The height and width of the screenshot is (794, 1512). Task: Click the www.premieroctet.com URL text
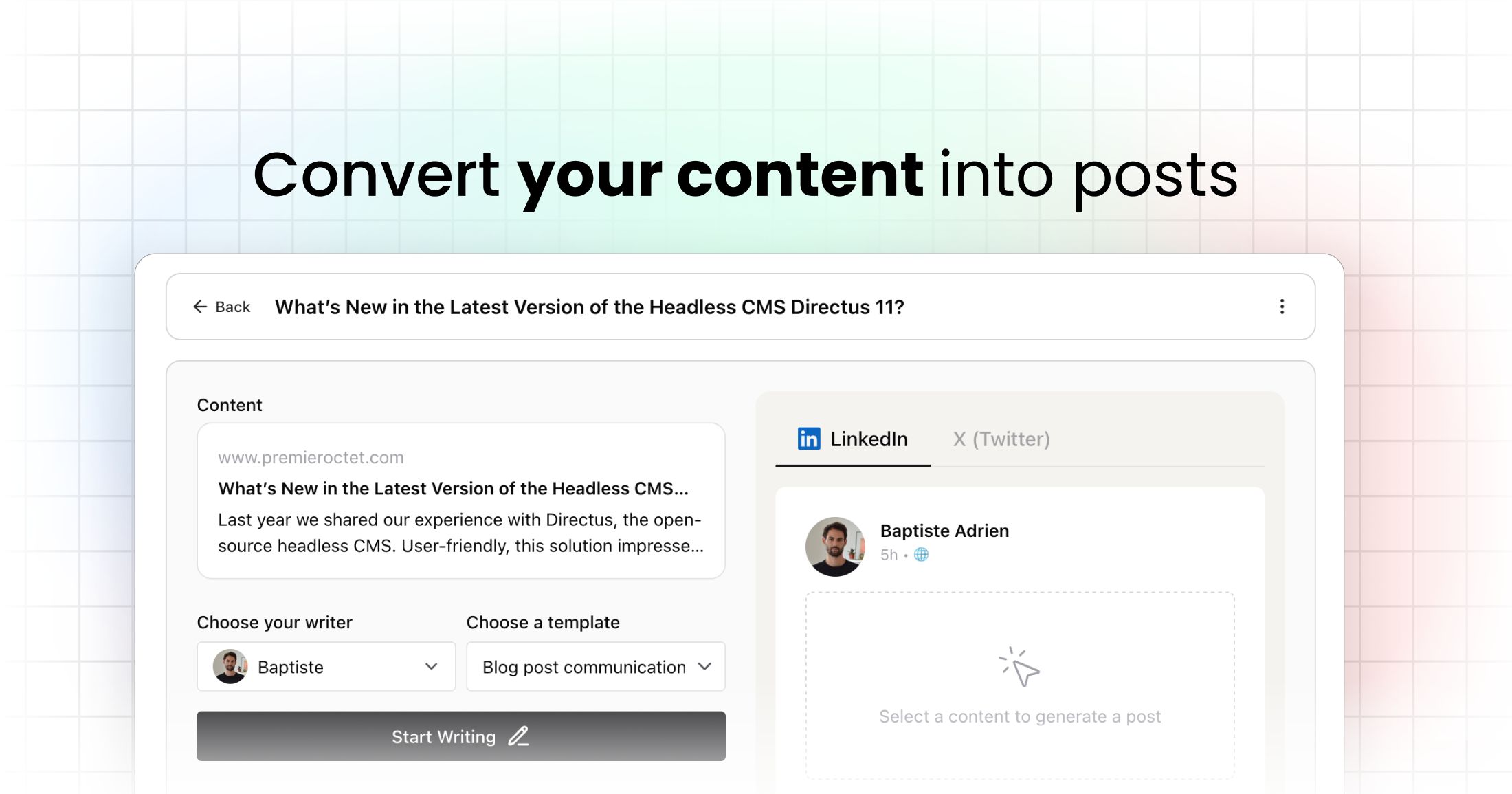point(311,458)
